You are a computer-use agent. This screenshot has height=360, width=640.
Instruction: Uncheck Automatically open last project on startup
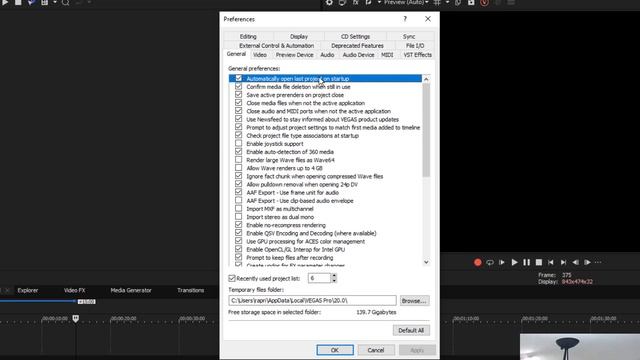[238, 78]
